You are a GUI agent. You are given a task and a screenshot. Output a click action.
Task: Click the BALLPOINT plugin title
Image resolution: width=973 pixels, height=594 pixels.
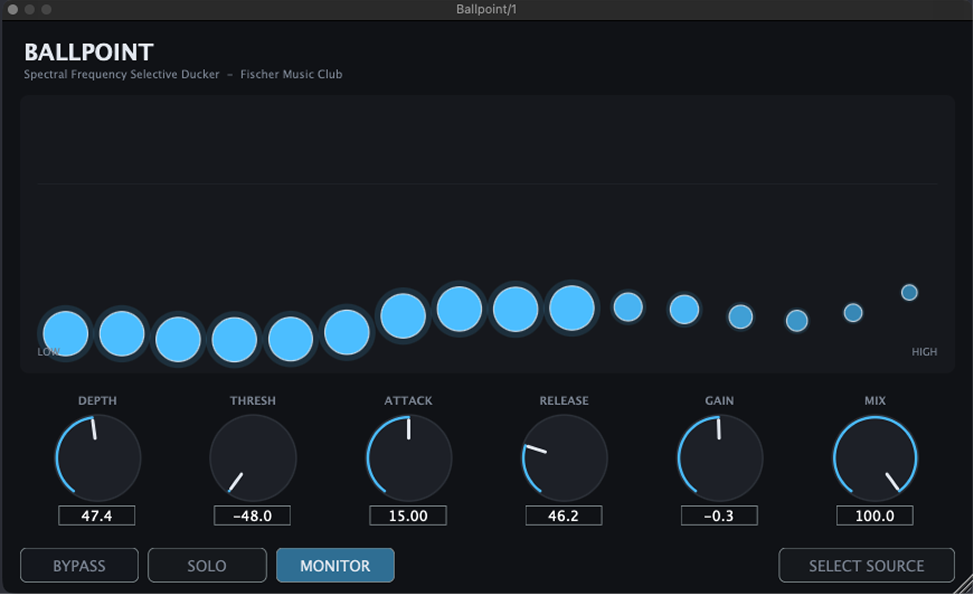click(x=89, y=52)
